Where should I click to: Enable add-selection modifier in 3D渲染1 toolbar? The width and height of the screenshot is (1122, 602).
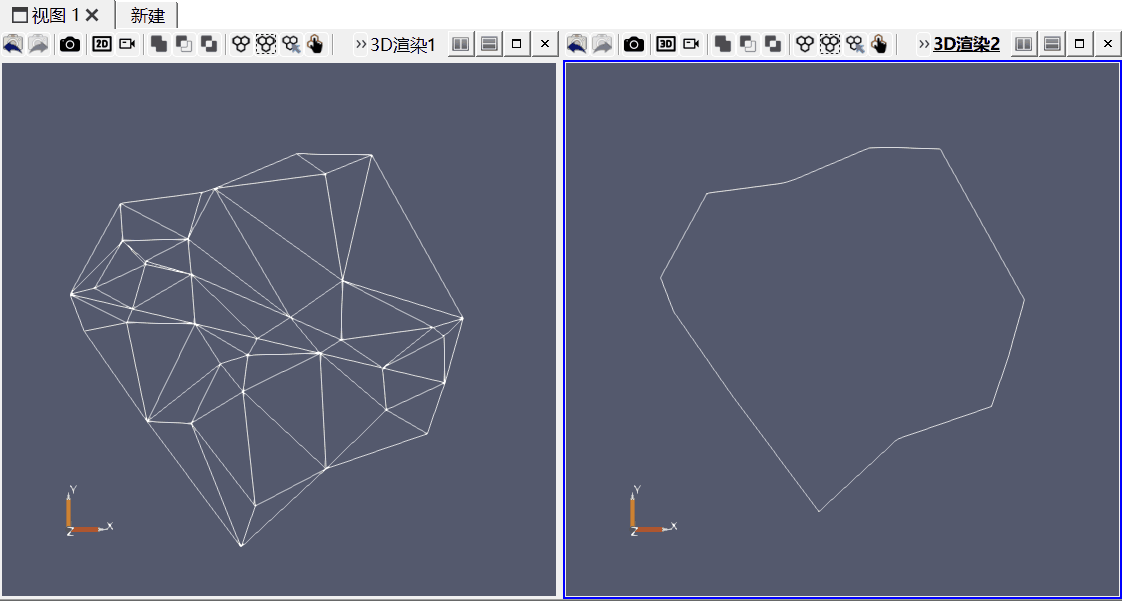click(159, 44)
